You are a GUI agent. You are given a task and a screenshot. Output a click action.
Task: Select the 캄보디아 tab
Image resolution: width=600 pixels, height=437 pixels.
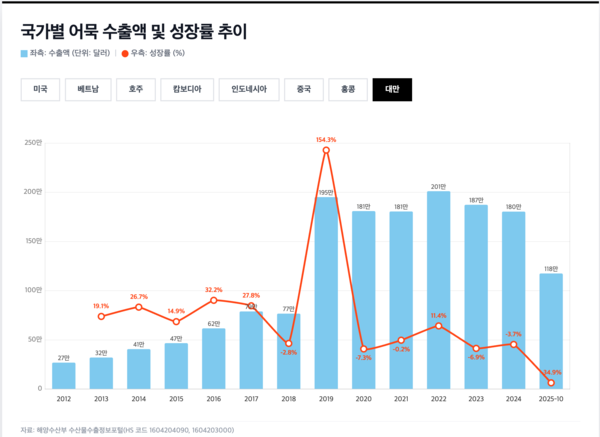[186, 89]
